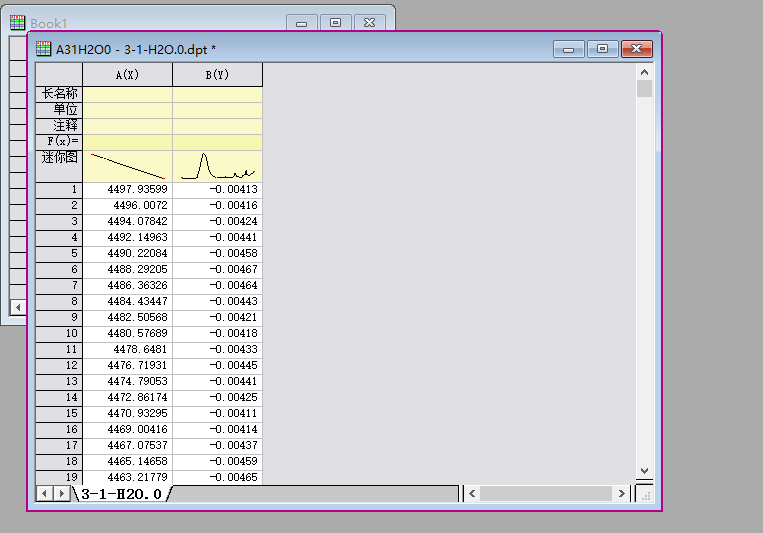
Task: Click the A31H2O0 workbook title bar icon
Action: [43, 48]
